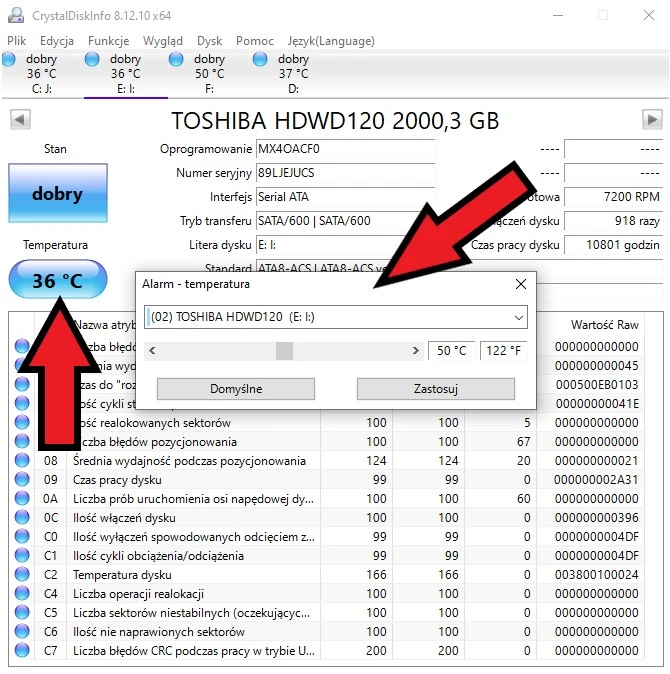Click raw value 000500EB0103
The width and height of the screenshot is (670, 674).
point(597,385)
